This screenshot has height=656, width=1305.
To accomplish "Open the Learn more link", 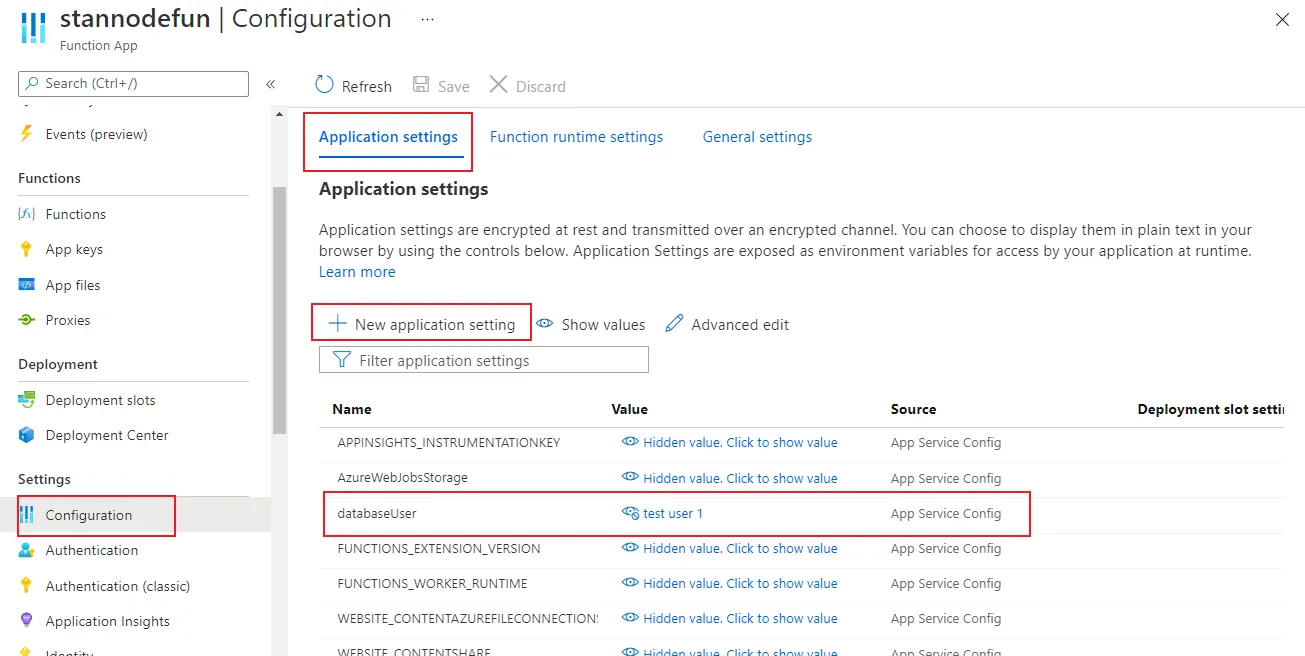I will 357,272.
